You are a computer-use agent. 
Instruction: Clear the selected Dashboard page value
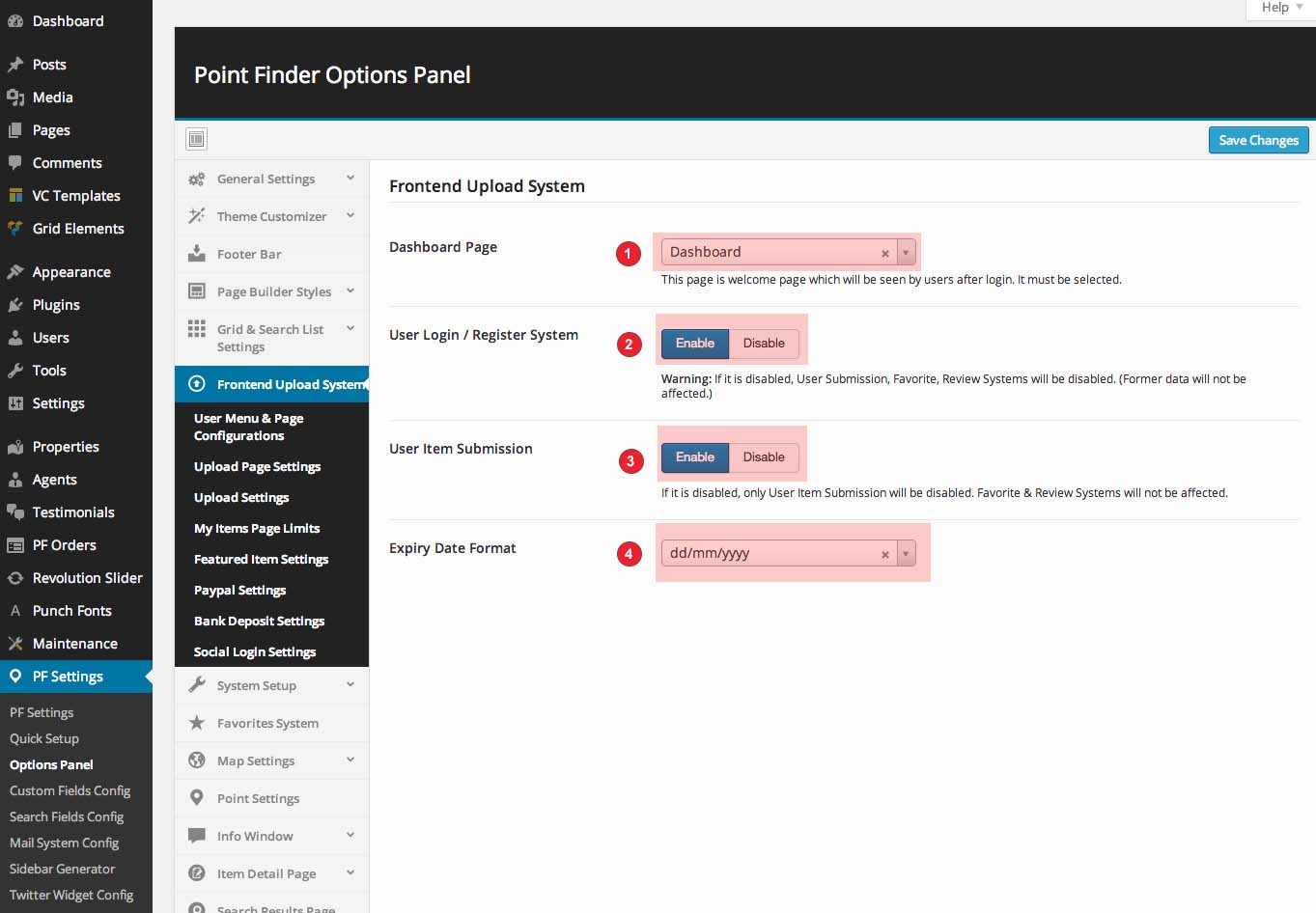(x=884, y=254)
